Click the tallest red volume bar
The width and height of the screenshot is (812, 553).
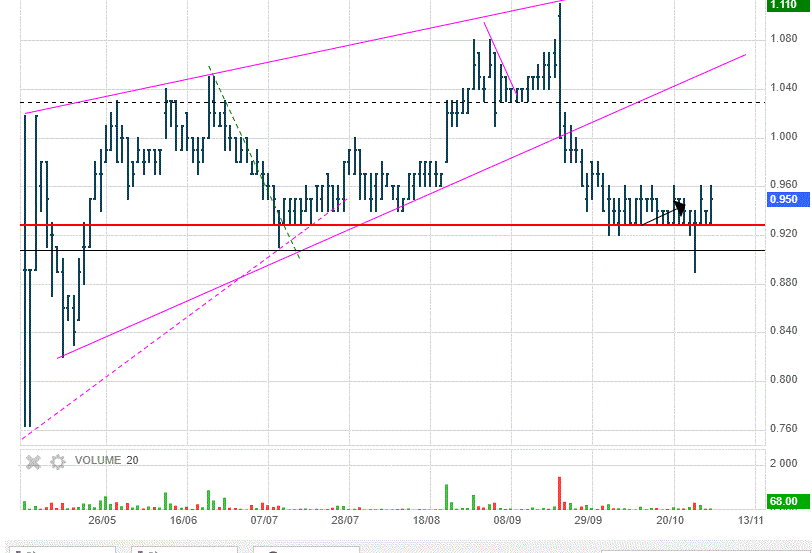point(559,493)
